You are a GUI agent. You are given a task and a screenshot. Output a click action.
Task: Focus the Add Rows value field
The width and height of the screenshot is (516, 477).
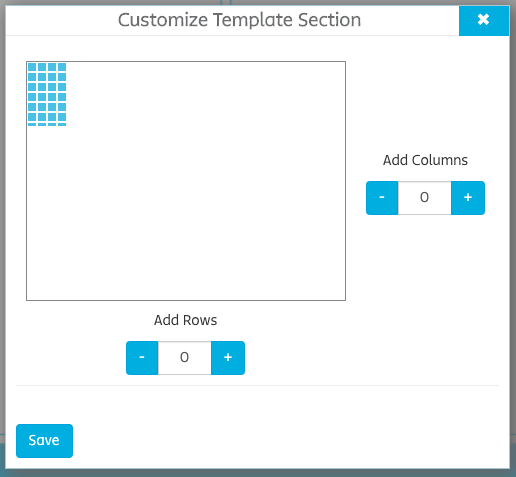(x=184, y=358)
